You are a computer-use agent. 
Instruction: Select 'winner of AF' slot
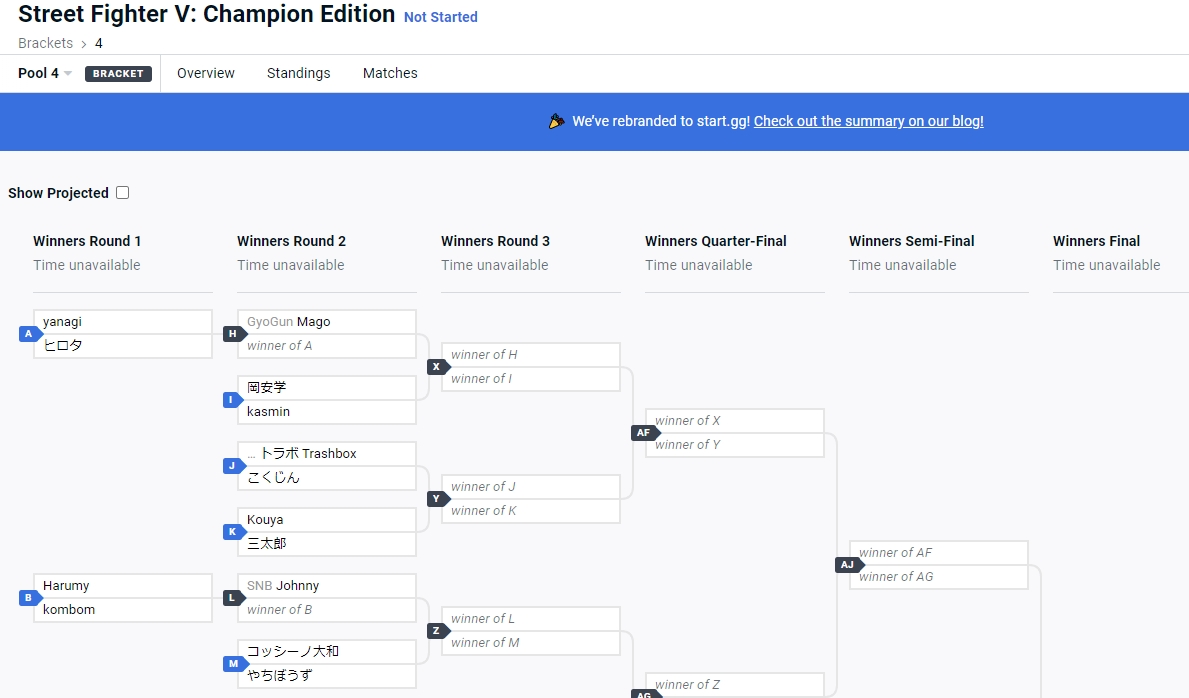(x=939, y=553)
